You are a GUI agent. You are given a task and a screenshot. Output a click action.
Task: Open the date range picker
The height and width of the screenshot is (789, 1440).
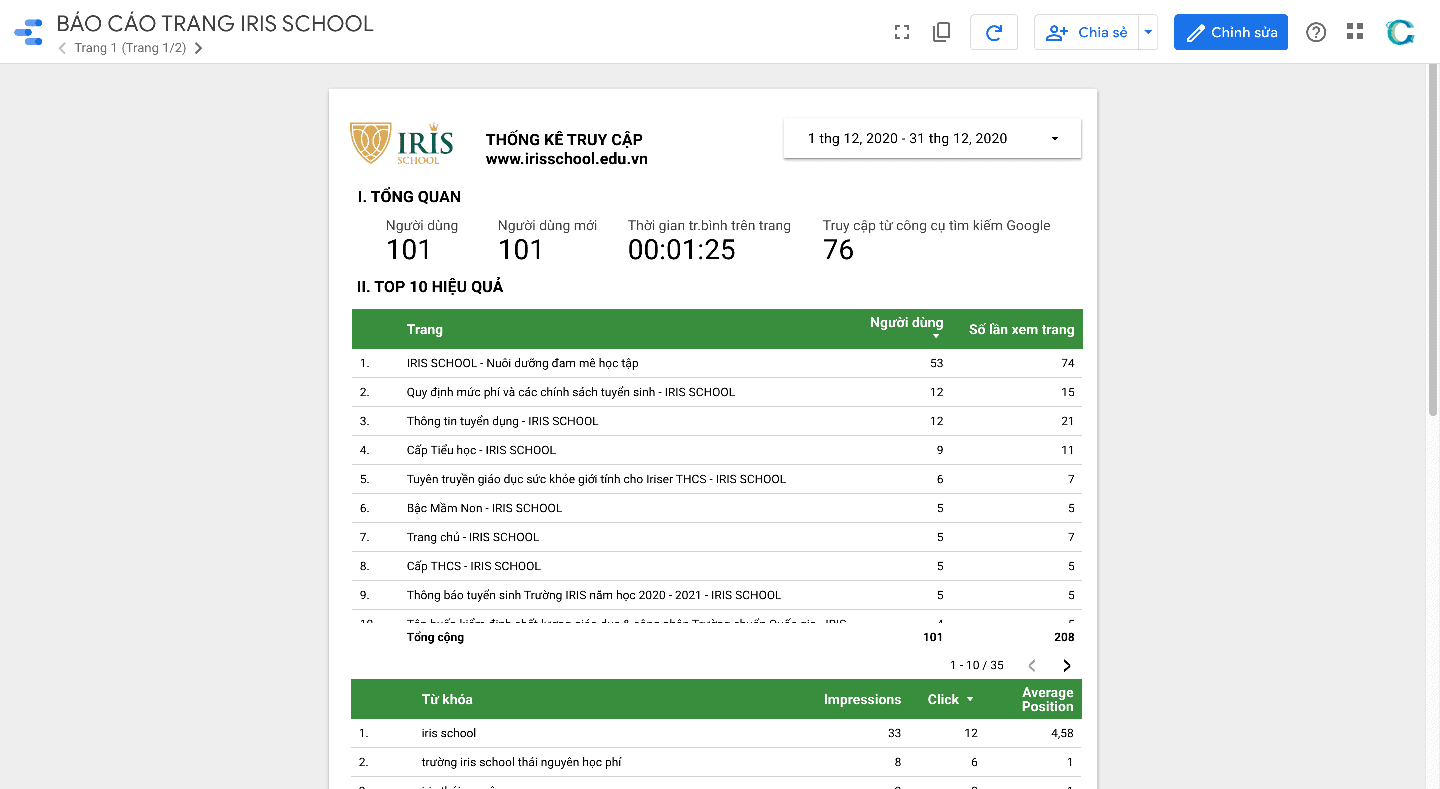click(932, 138)
